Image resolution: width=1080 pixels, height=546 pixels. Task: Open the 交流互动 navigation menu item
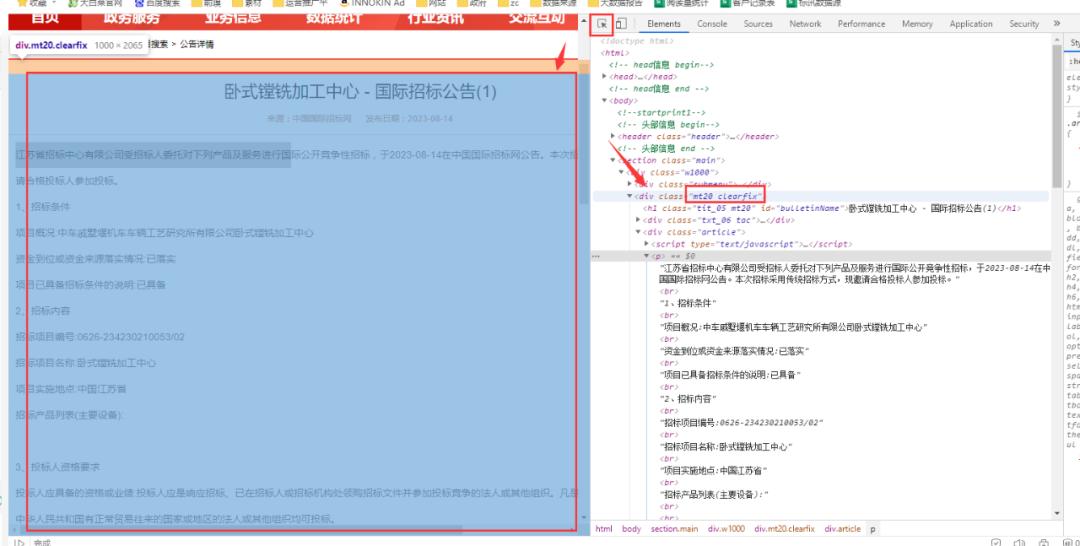[x=536, y=19]
